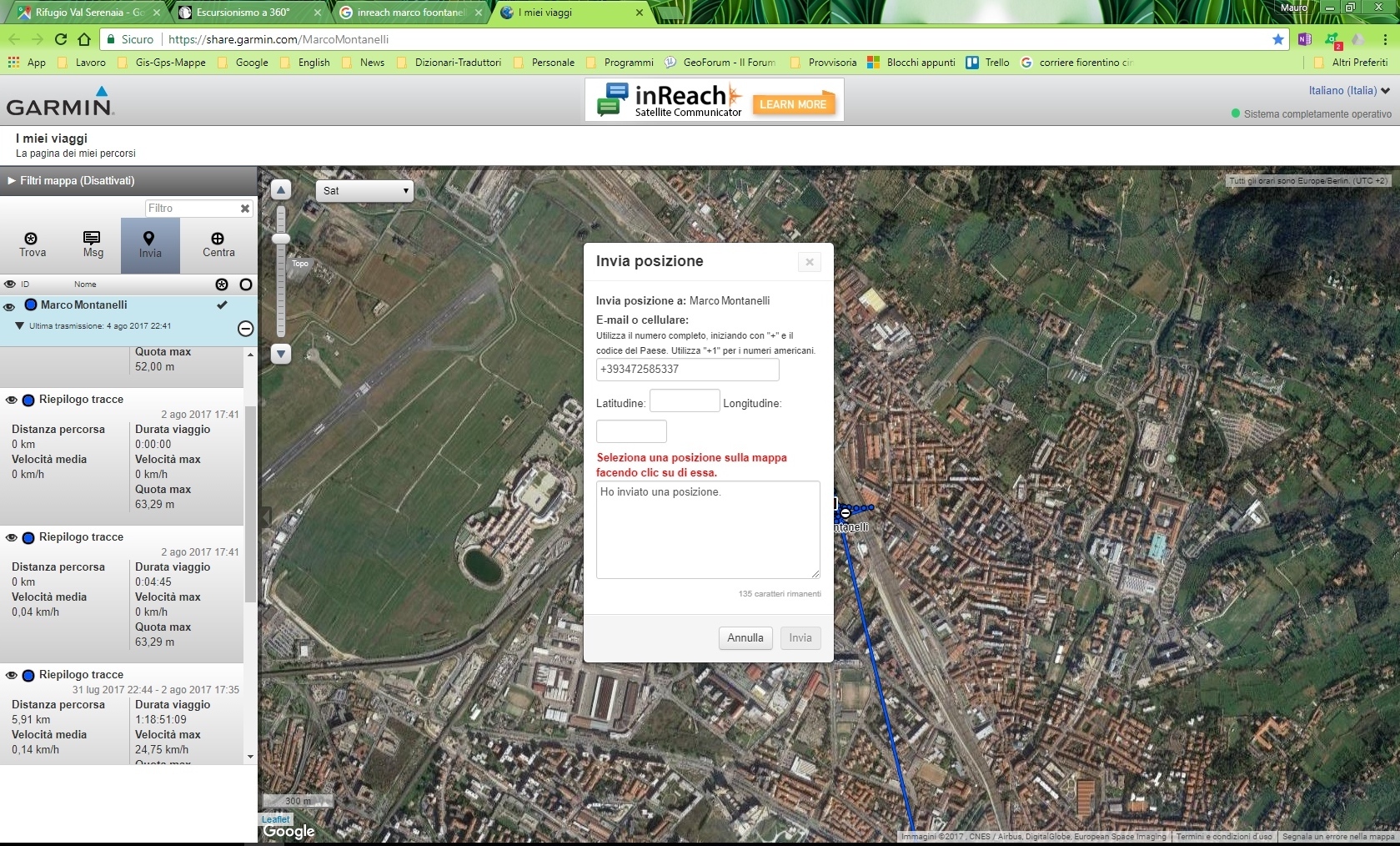Viewport: 1400px width, 846px height.
Task: Click the Centra center map tool
Action: click(218, 245)
